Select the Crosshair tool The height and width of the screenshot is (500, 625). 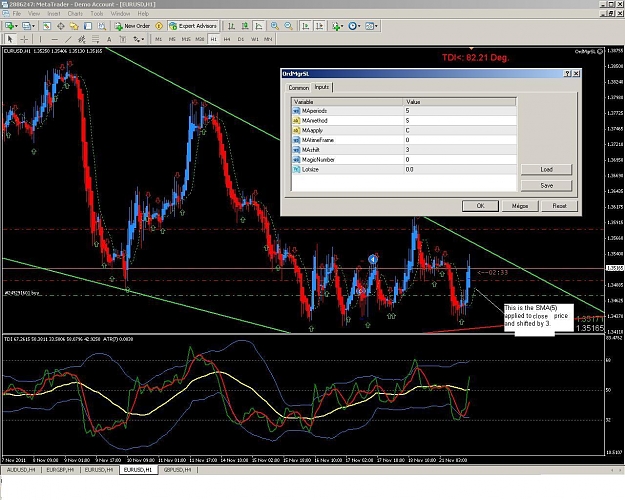click(24, 39)
